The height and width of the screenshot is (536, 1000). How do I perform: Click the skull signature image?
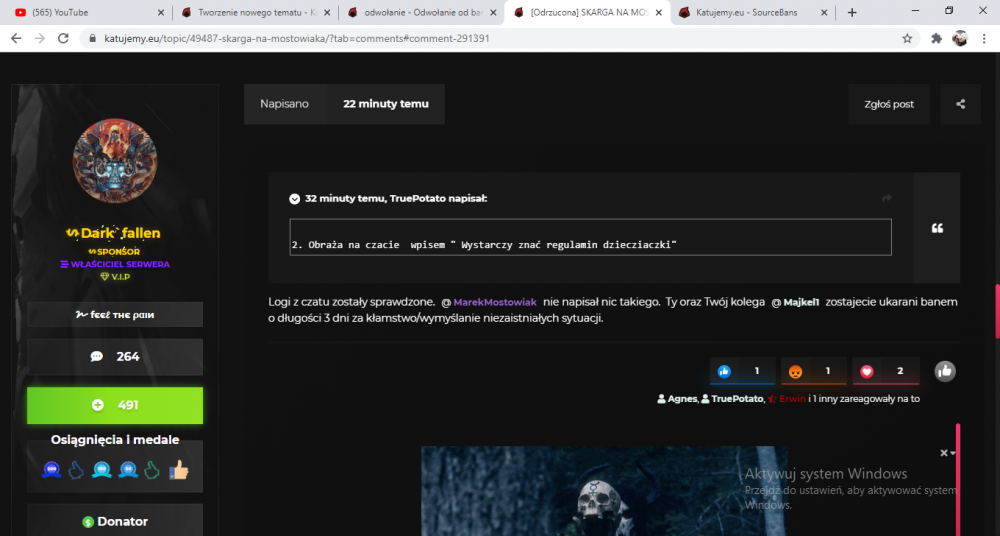605,491
